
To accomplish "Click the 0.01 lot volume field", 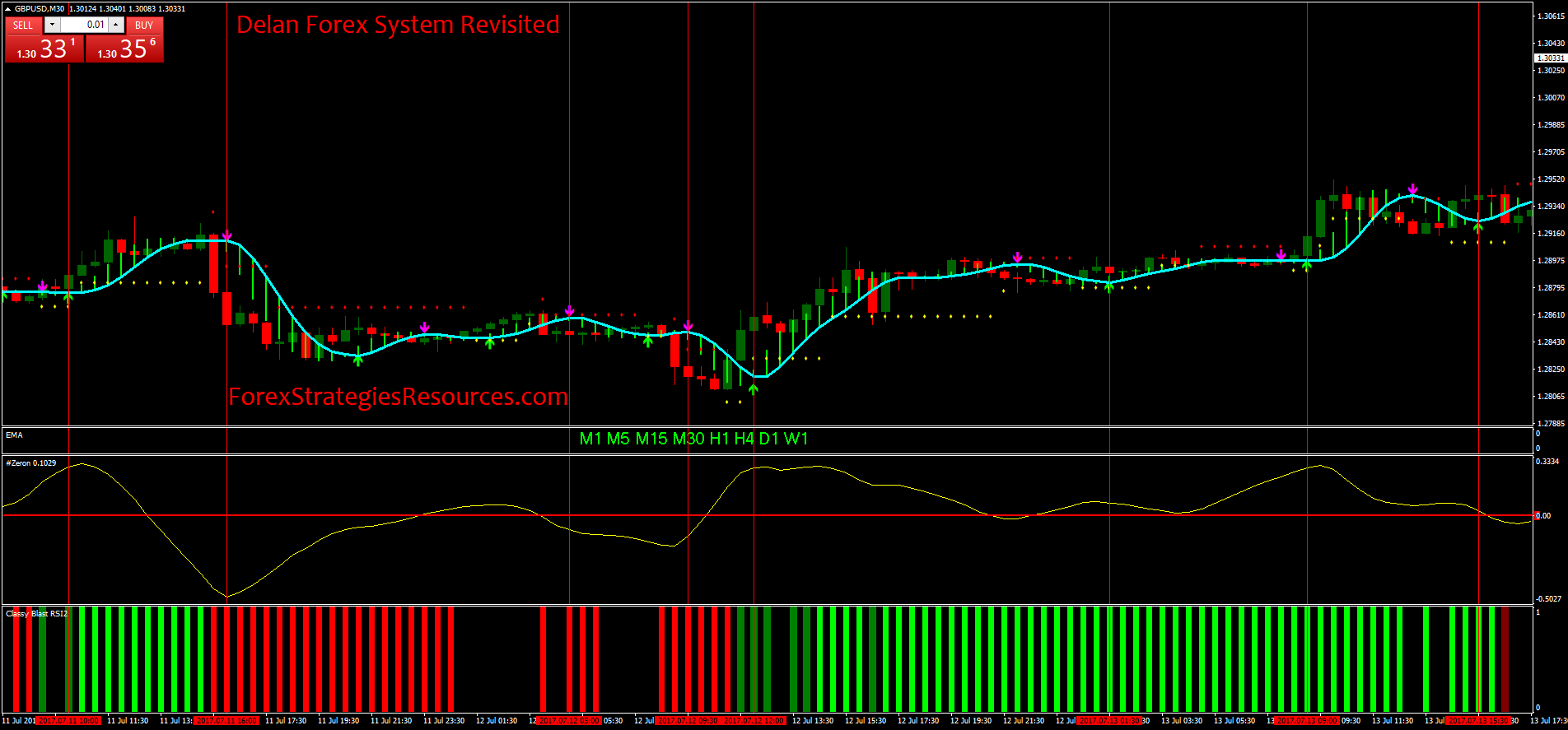I will click(84, 25).
